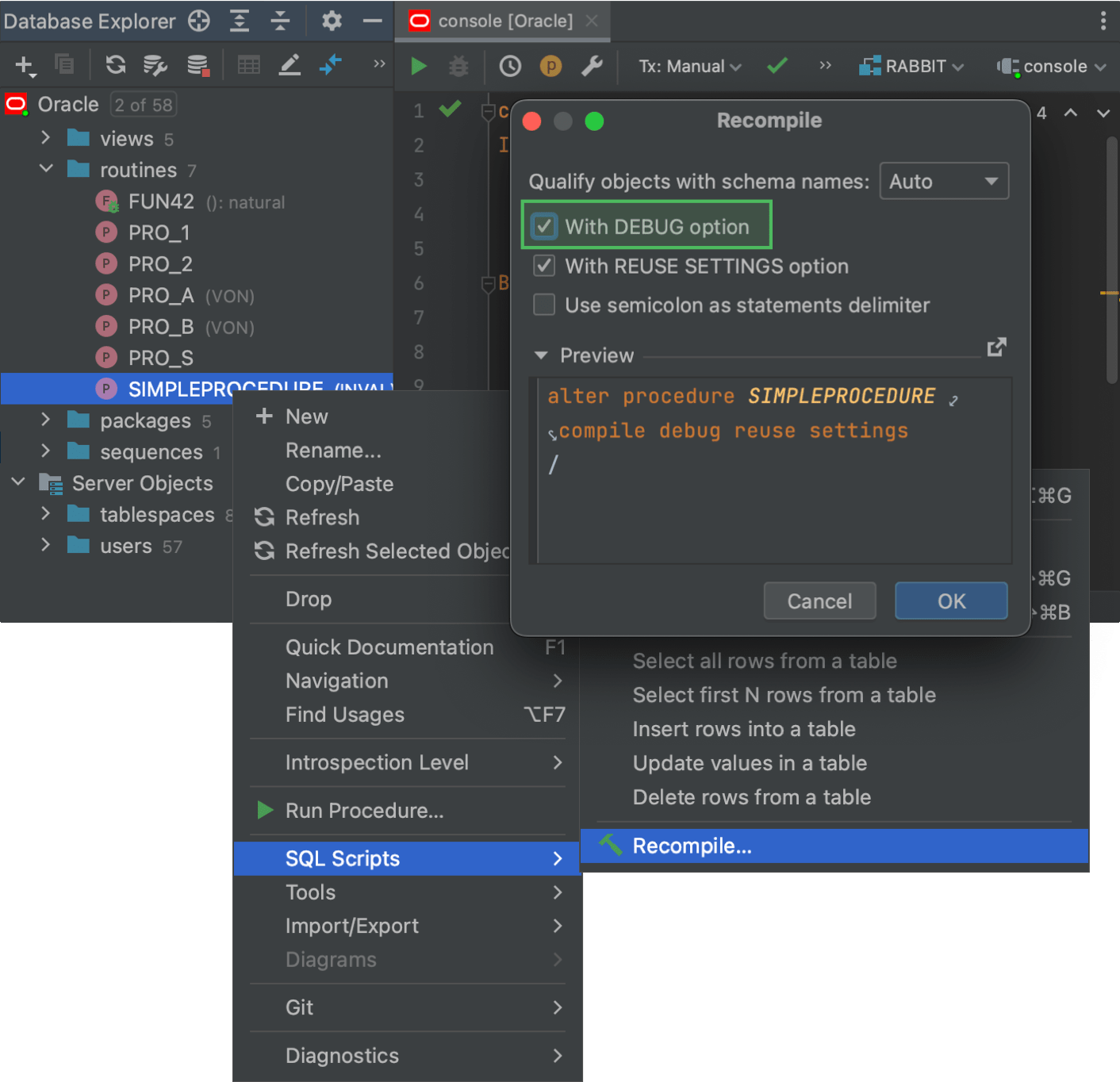Open Database Explorer settings gear icon

click(x=331, y=21)
